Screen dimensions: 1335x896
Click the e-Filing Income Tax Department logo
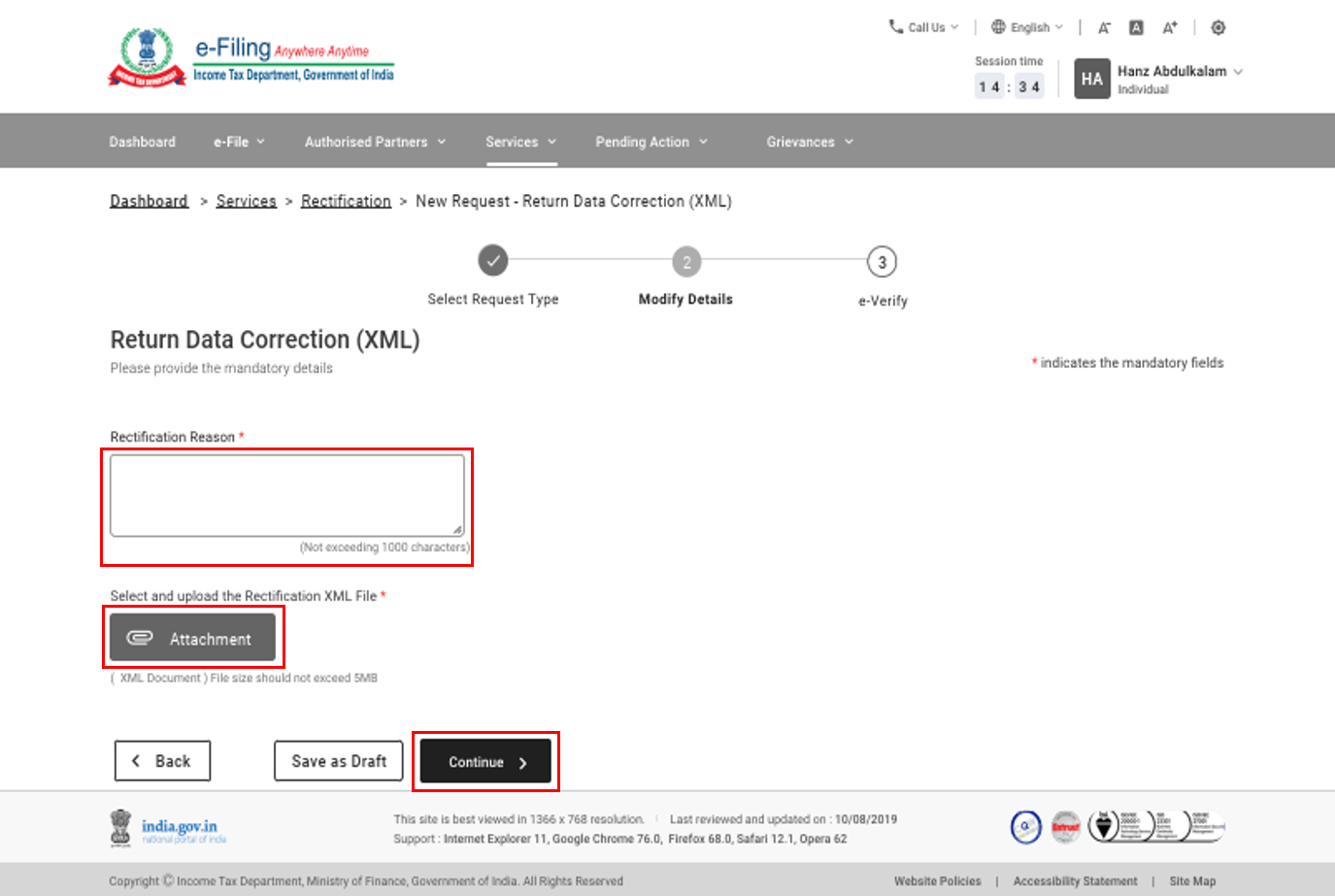(251, 58)
